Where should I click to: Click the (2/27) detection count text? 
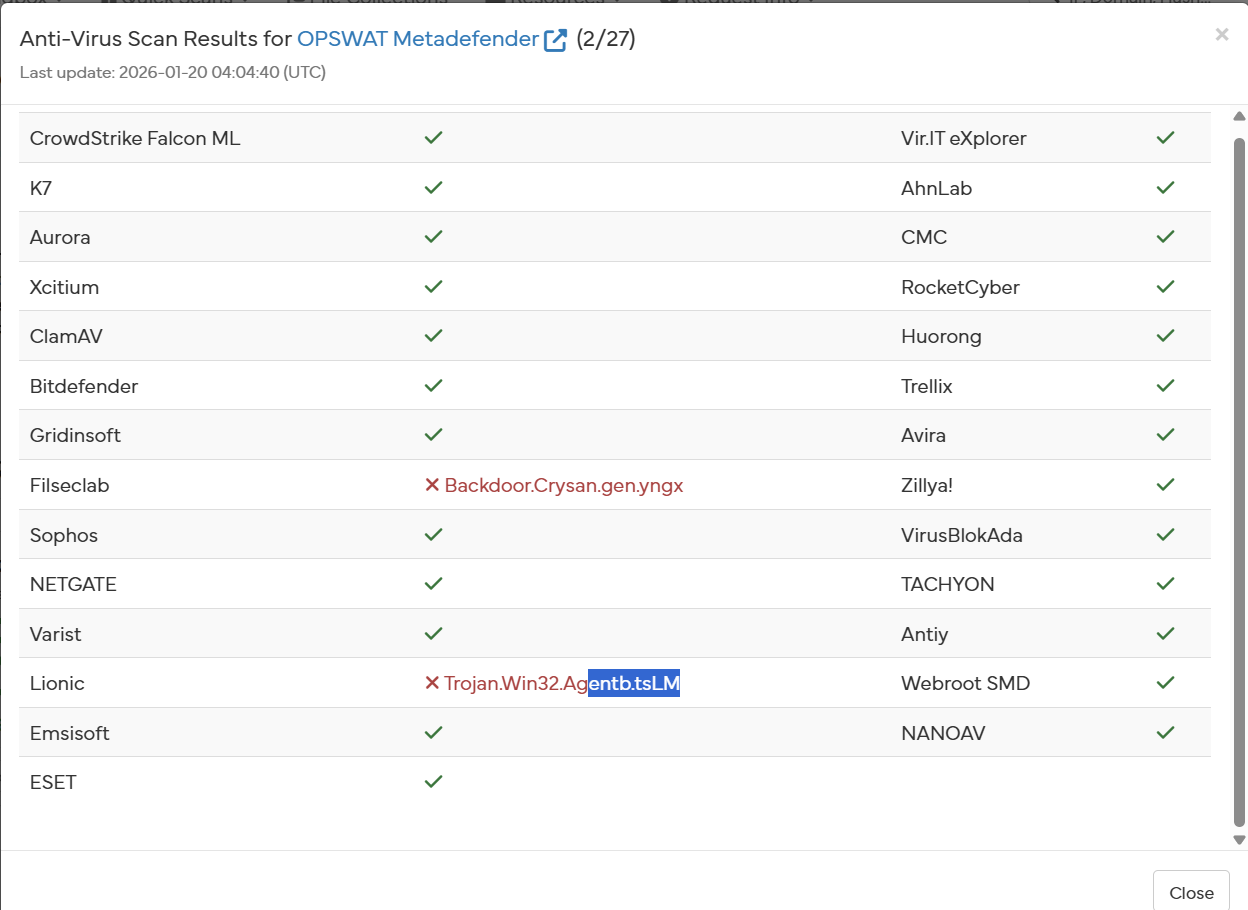(606, 39)
